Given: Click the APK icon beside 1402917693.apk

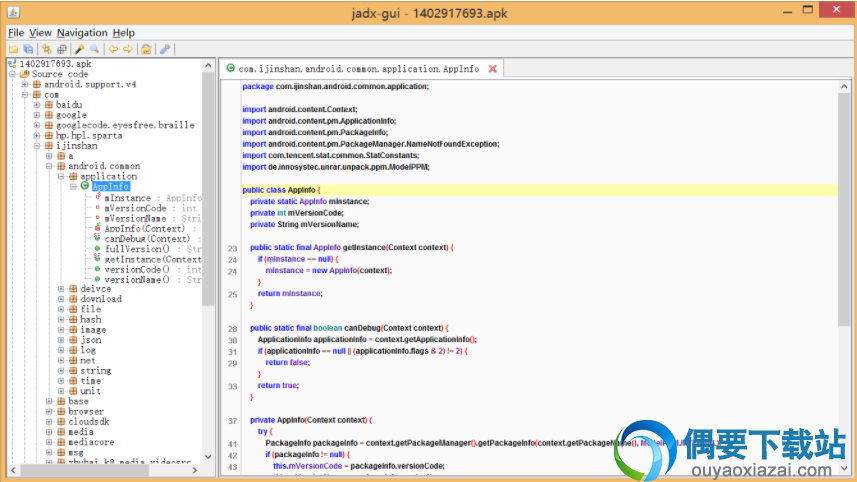Looking at the screenshot, I should 12,64.
